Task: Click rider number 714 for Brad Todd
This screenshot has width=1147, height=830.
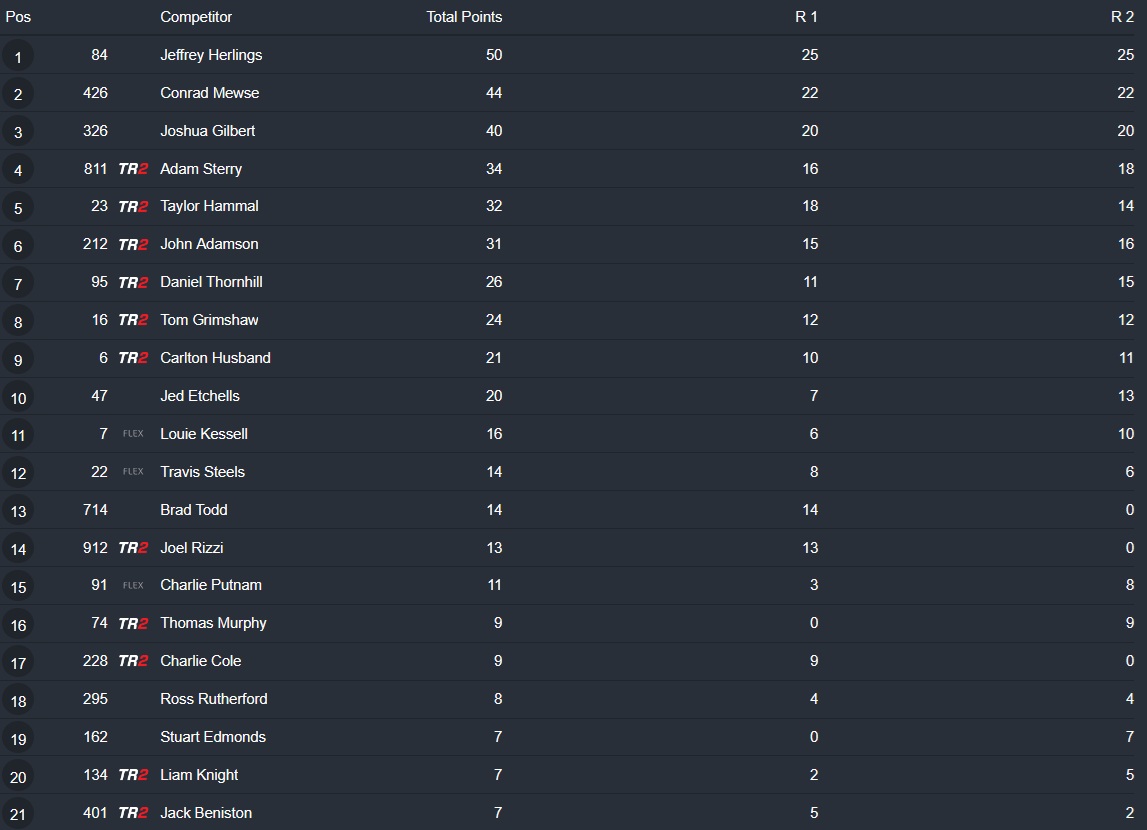Action: [95, 510]
